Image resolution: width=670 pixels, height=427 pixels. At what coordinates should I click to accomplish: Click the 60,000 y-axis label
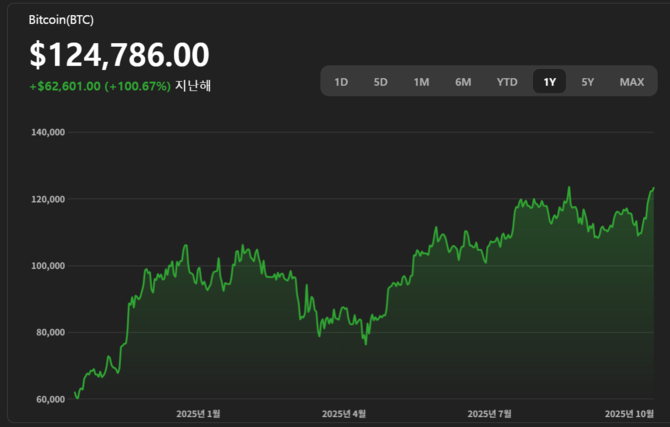[x=50, y=399]
